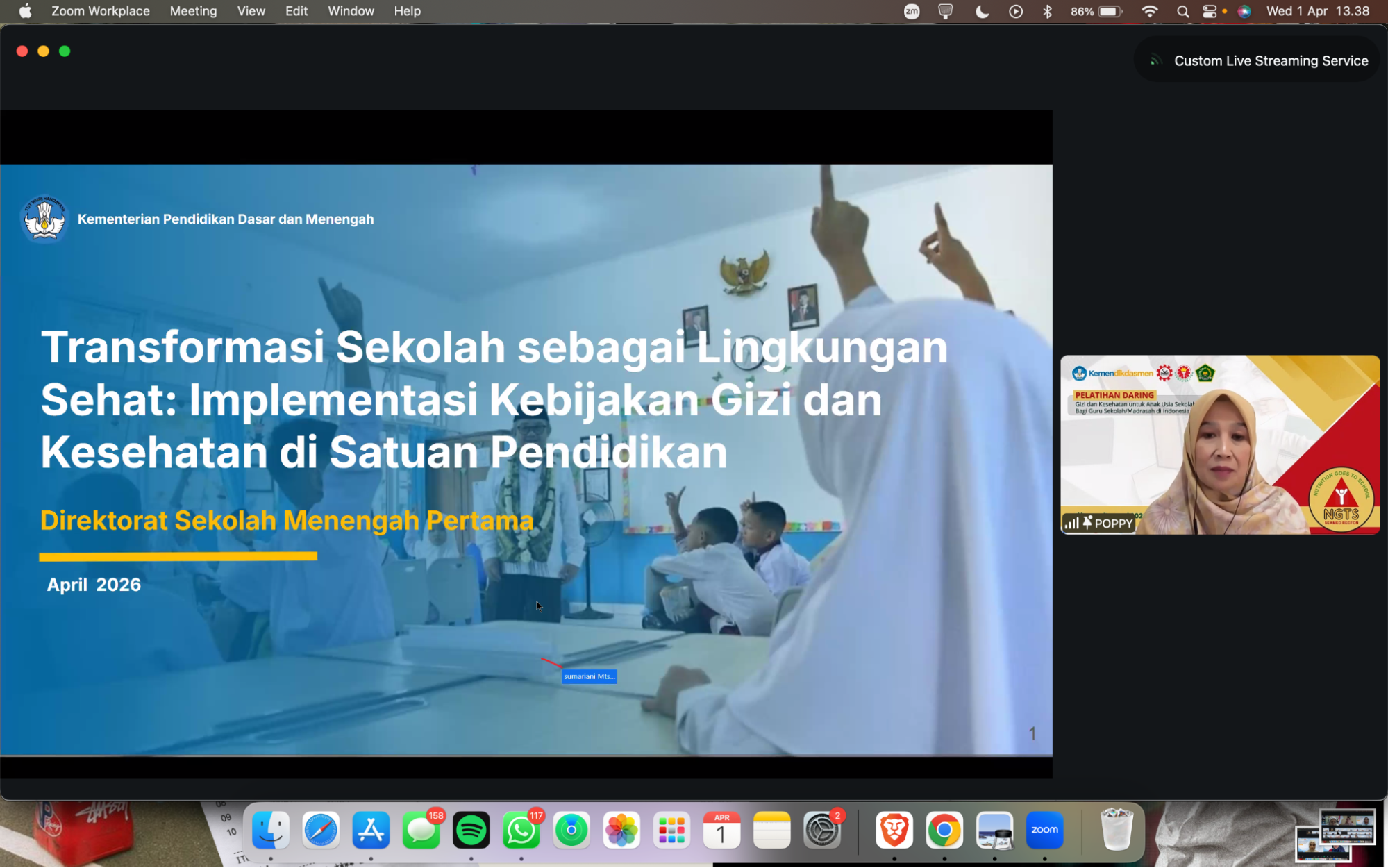The height and width of the screenshot is (868, 1388).
Task: Select POPPY's video thumbnail
Action: [x=1219, y=444]
